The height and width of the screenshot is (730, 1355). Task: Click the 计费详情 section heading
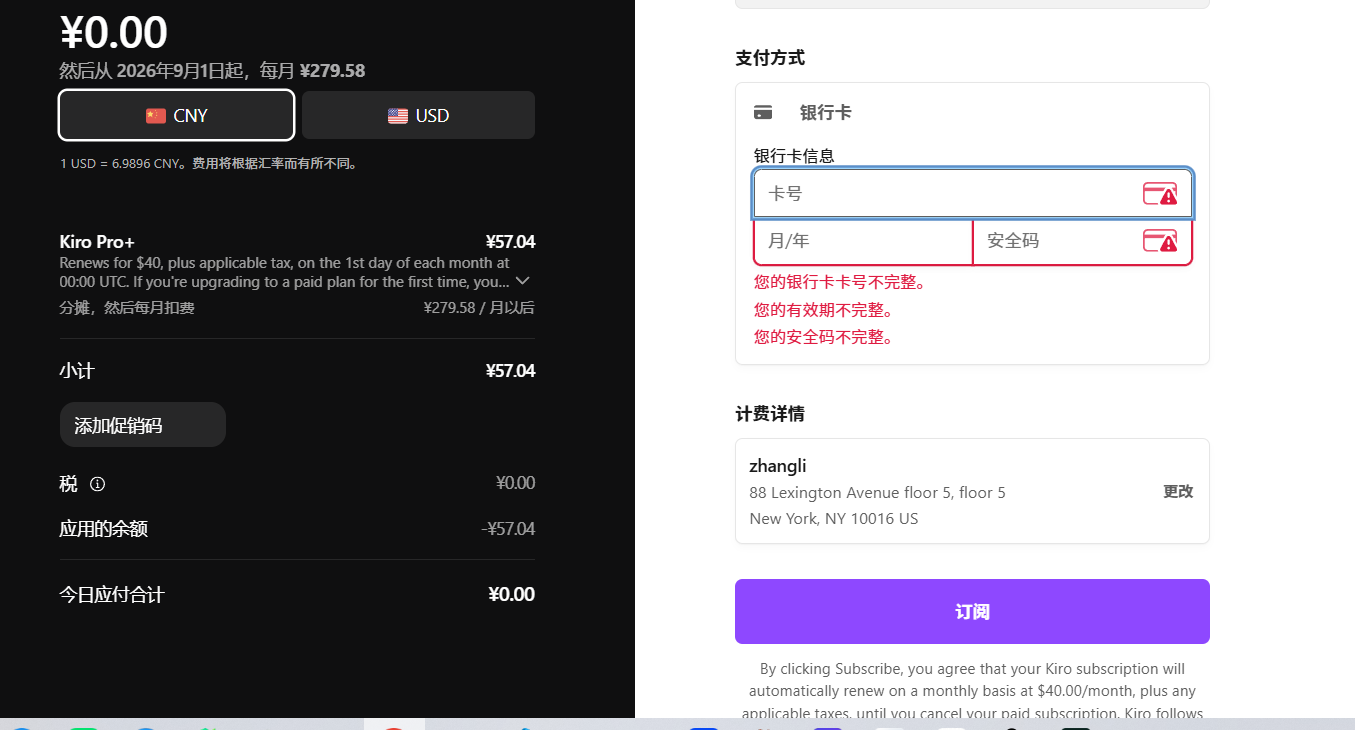[x=770, y=414]
